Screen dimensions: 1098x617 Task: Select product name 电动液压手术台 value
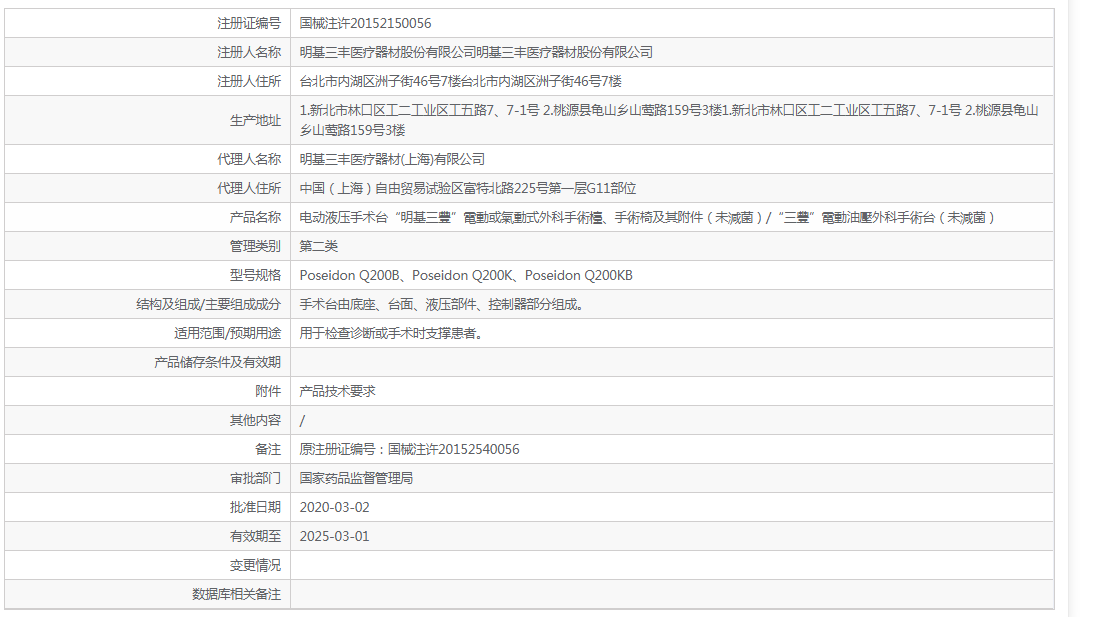pos(647,218)
